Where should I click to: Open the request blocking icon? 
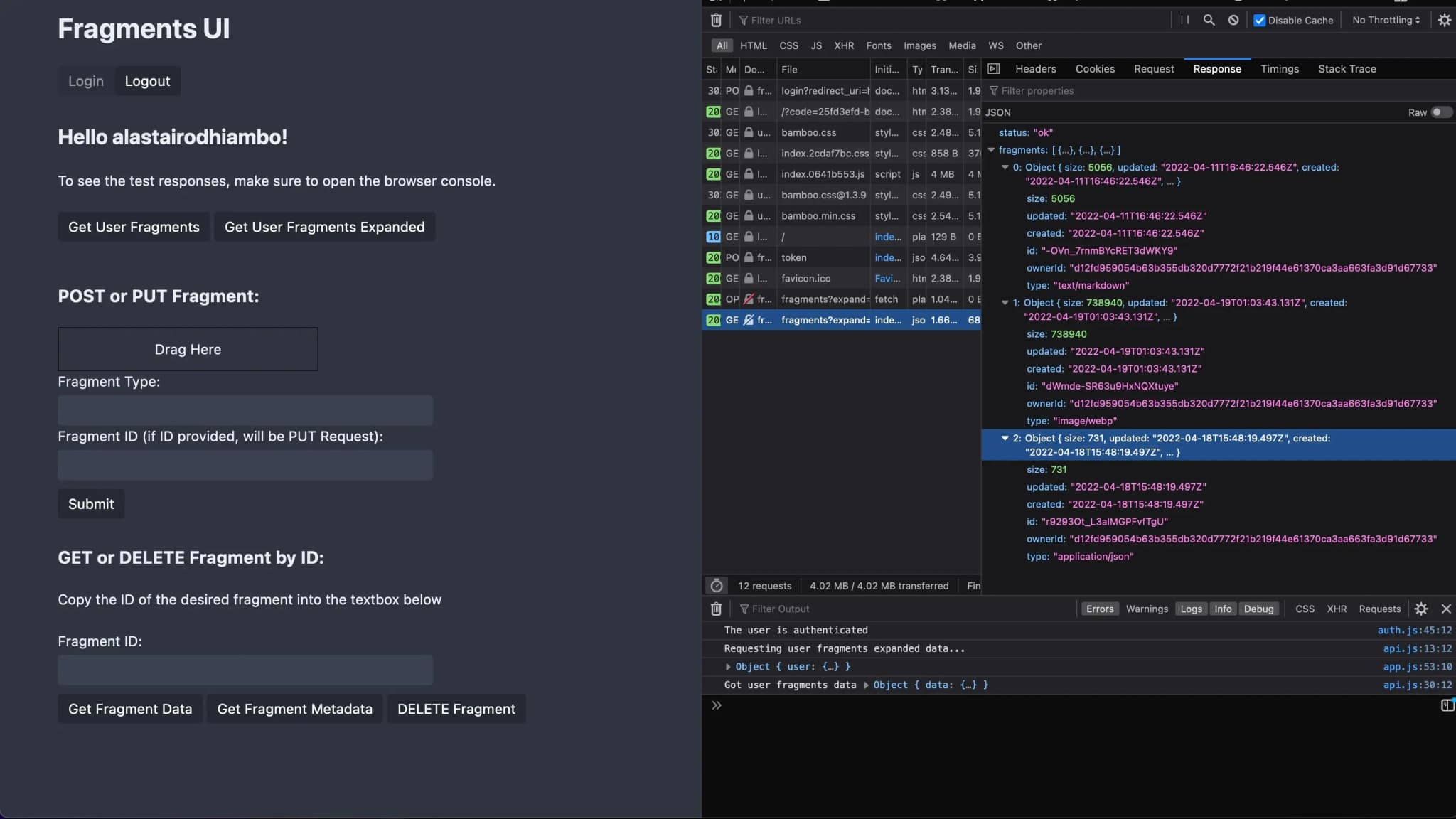point(1233,20)
